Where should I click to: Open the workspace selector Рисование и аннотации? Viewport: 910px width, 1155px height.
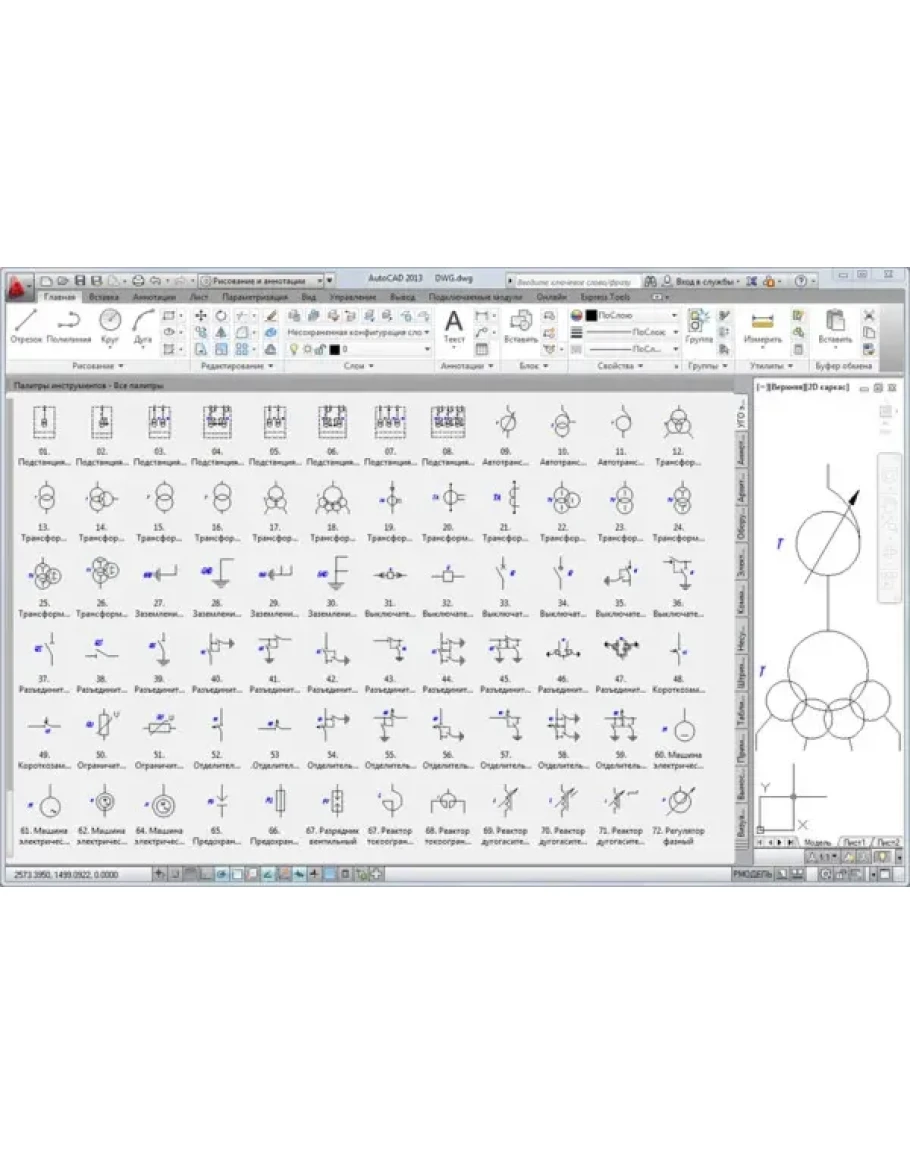pos(260,281)
